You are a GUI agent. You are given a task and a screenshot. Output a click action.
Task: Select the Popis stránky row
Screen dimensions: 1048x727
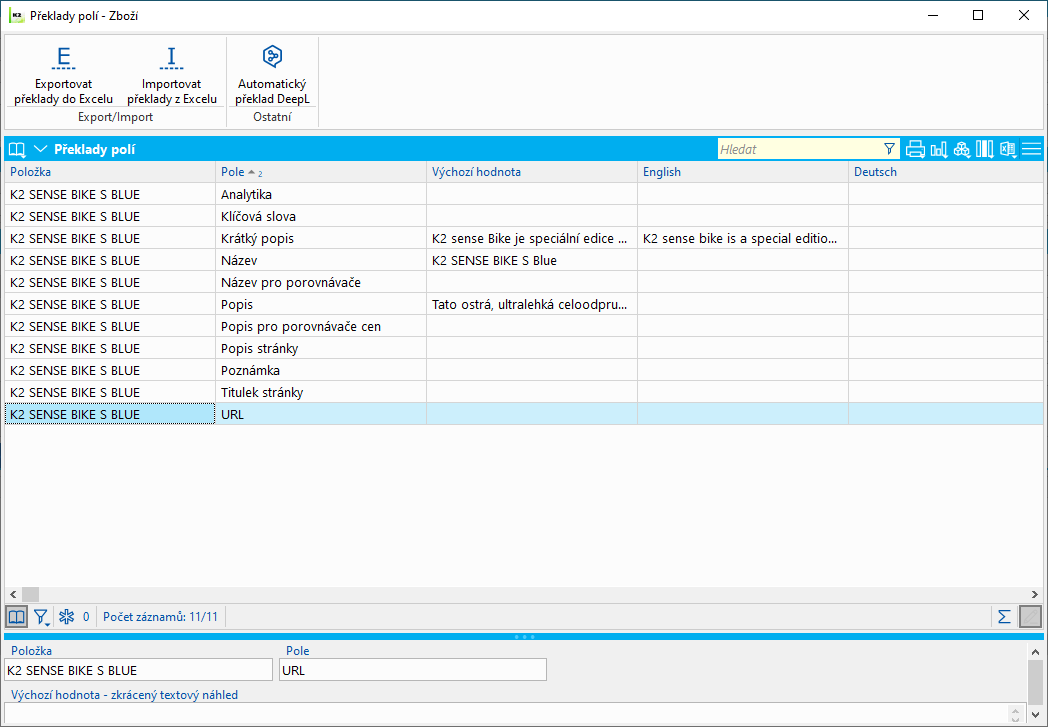pos(524,349)
